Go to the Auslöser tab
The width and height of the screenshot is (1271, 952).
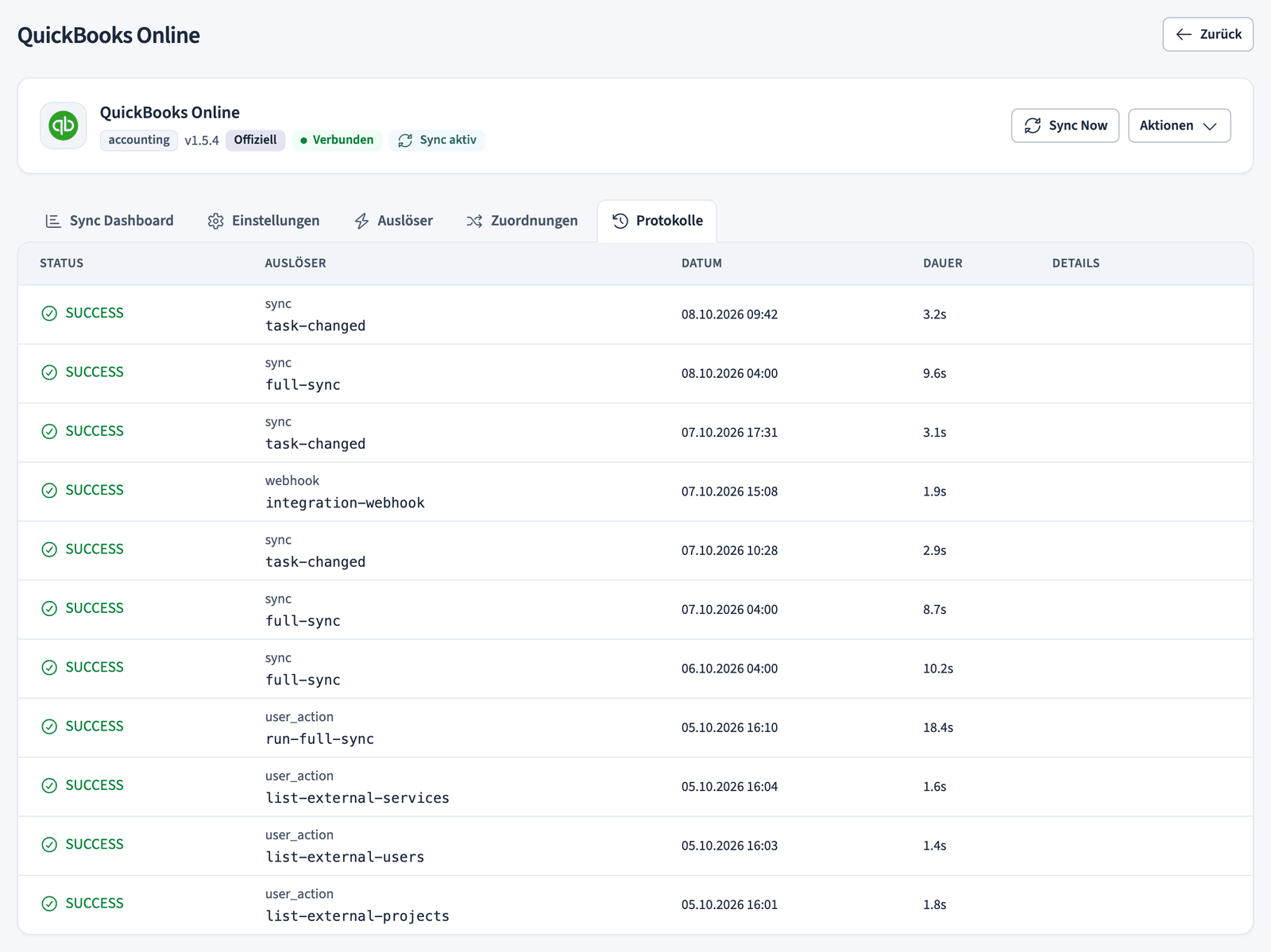pyautogui.click(x=394, y=221)
